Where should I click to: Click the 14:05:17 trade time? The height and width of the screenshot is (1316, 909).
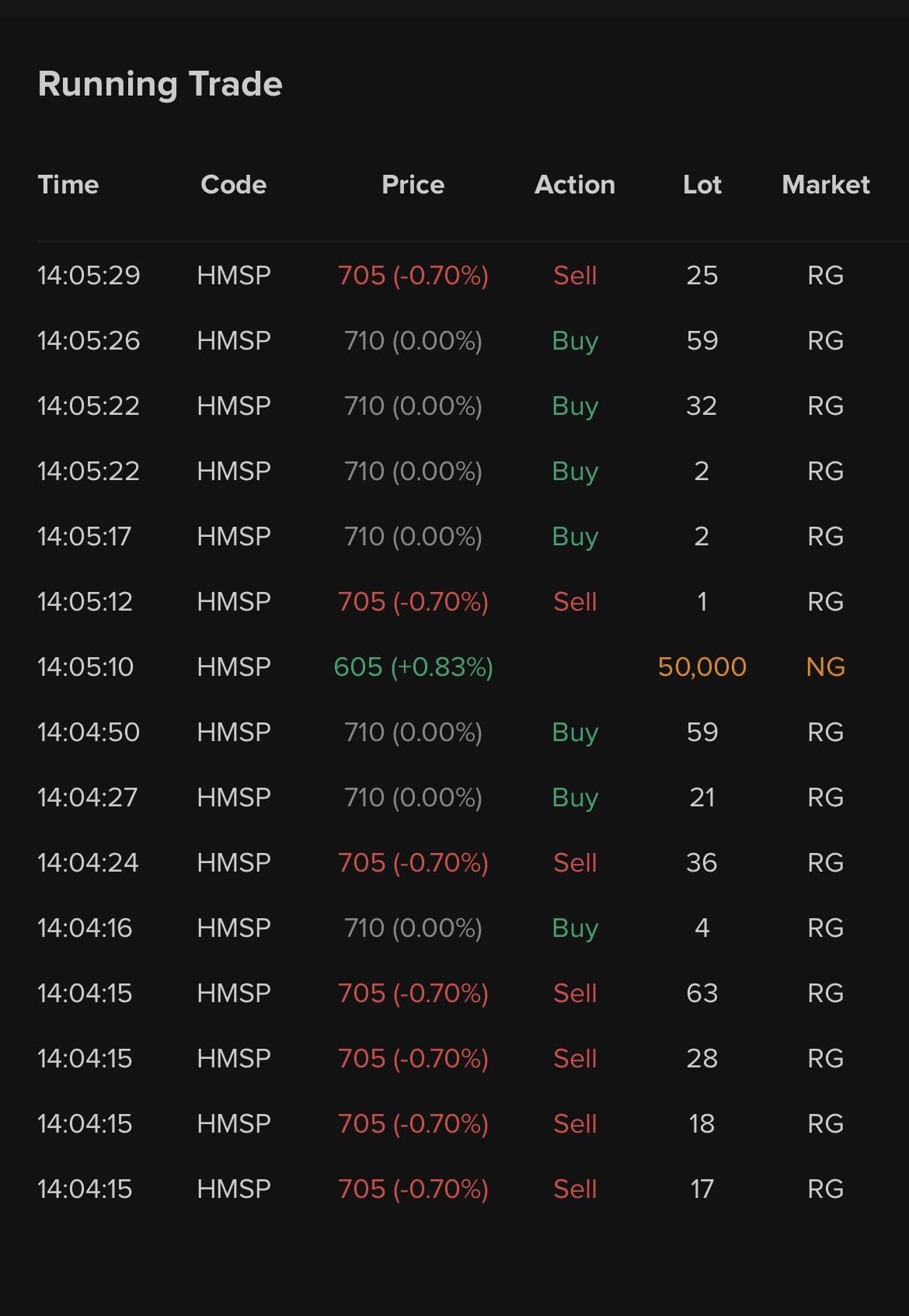pos(85,536)
